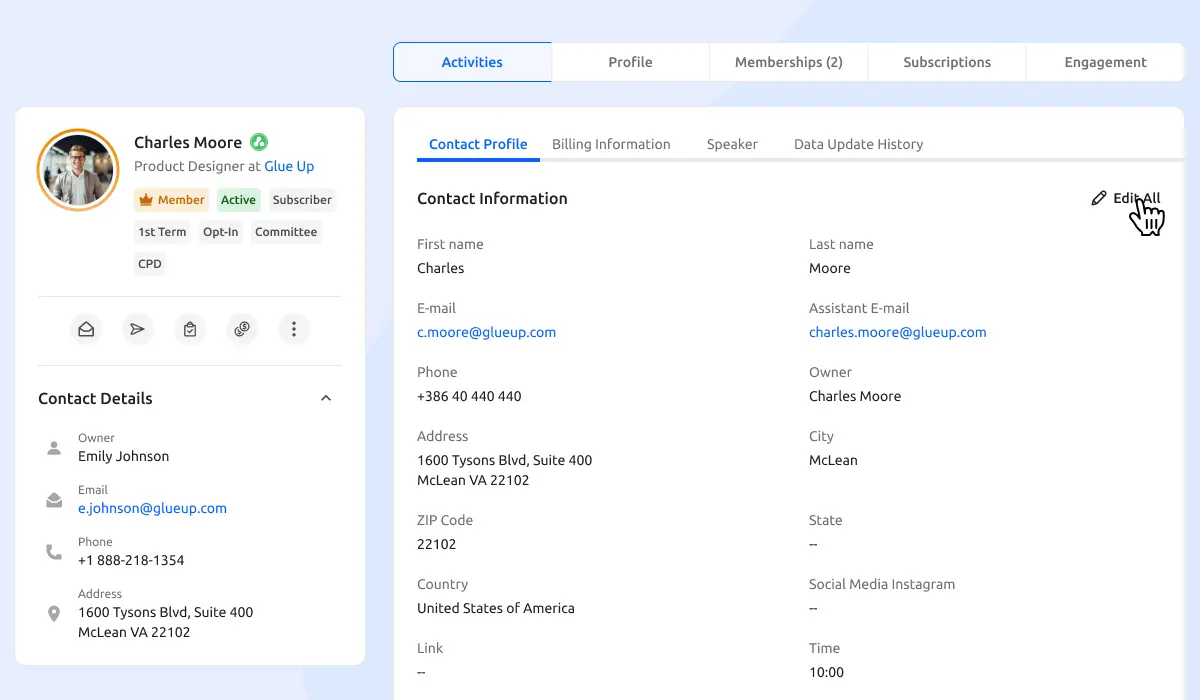The image size is (1200, 700).
Task: Click the crown icon on the Member badge
Action: click(146, 199)
